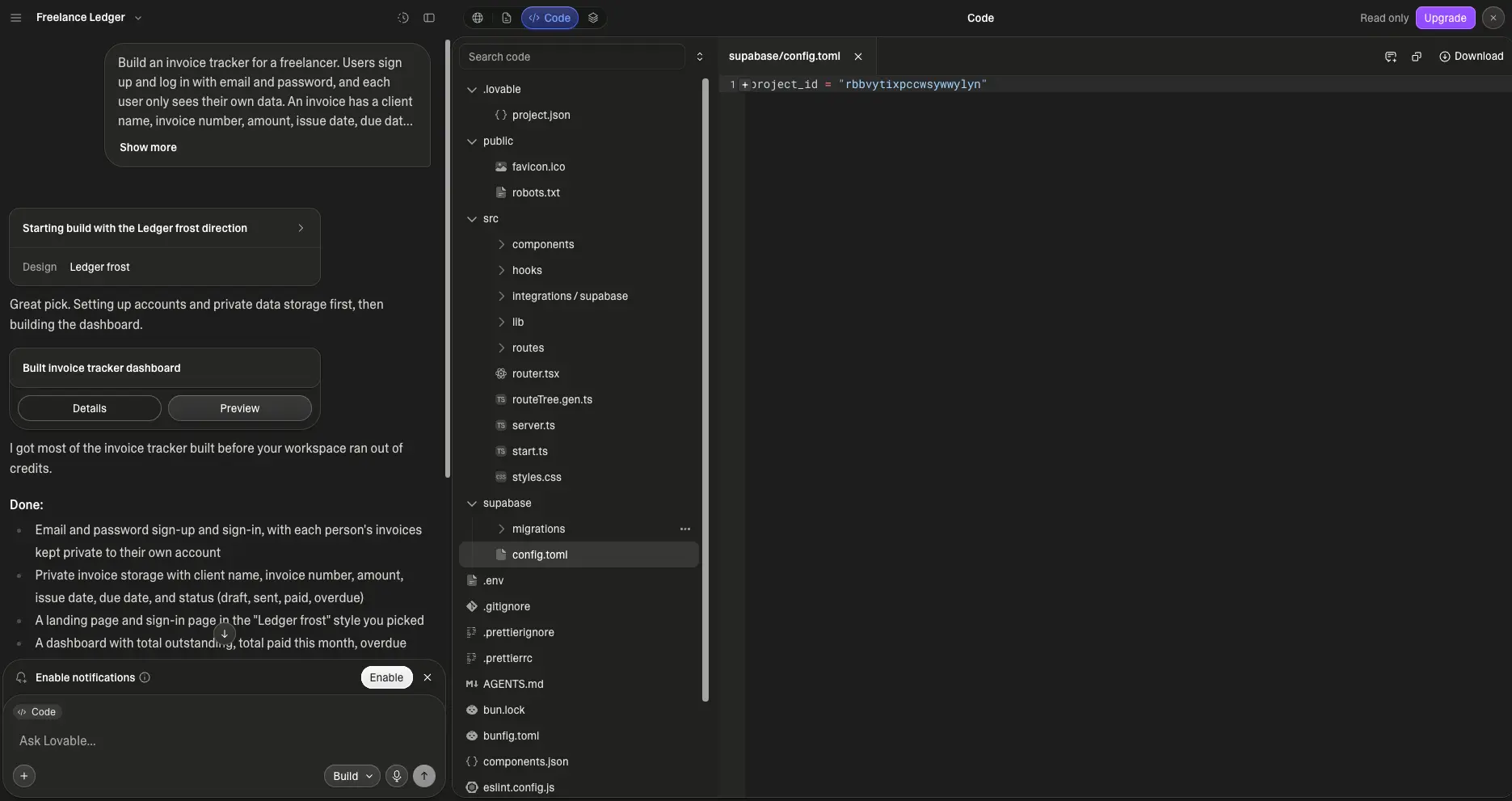This screenshot has height=801, width=1512.
Task: Toggle the chat side panel layout icon
Action: (429, 18)
